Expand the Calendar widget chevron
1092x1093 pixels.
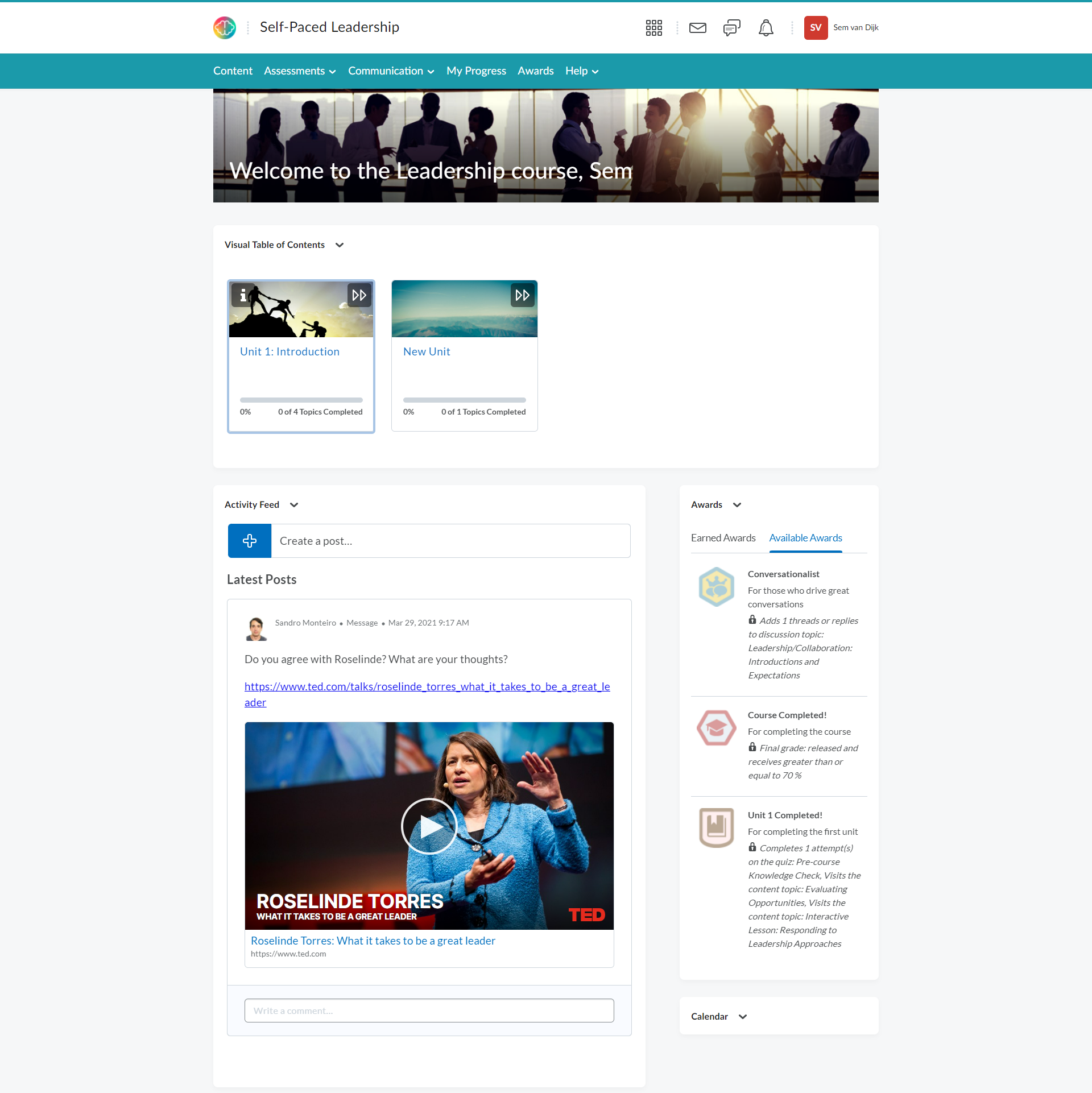tap(743, 1017)
